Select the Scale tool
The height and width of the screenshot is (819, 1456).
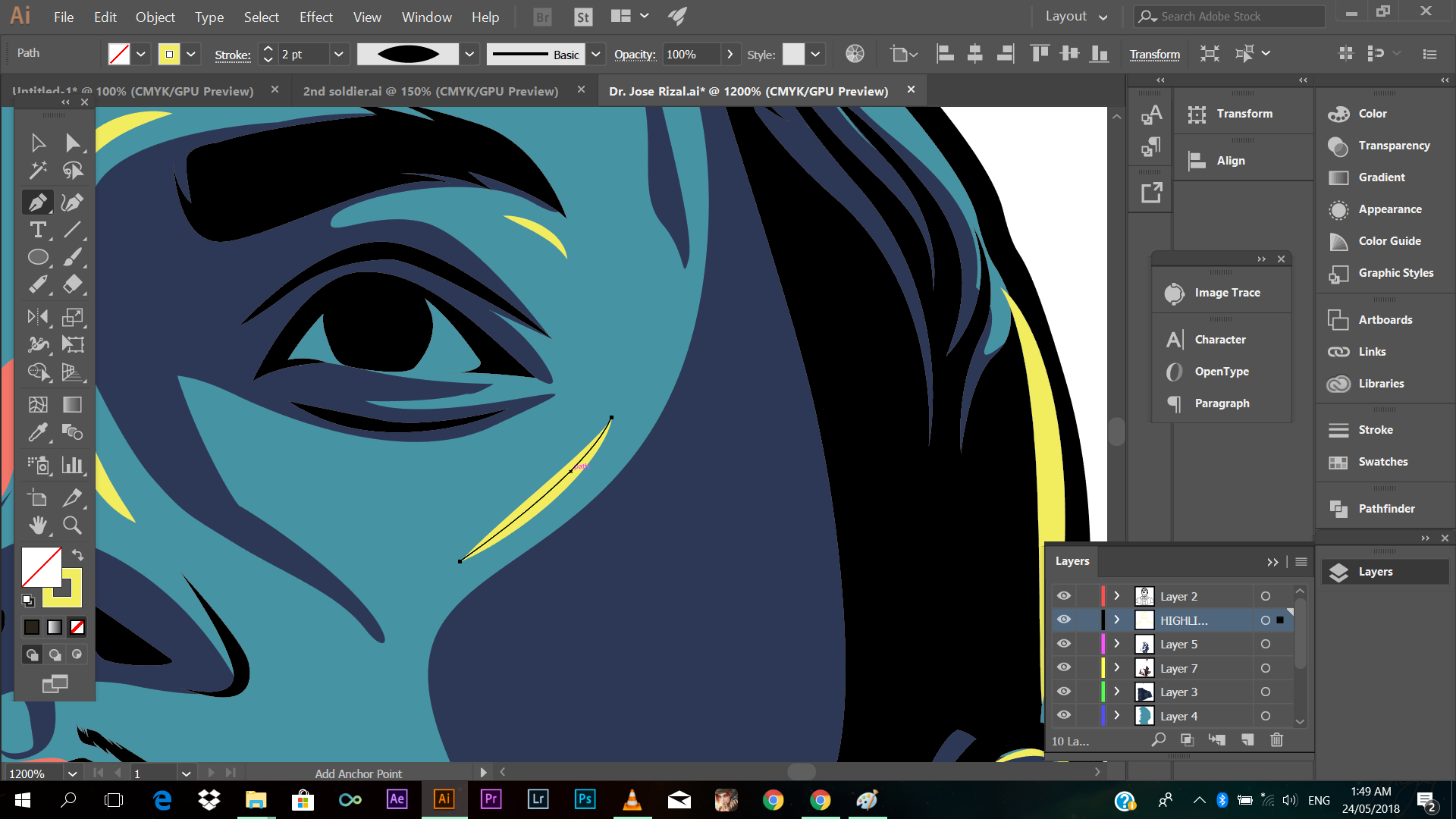[73, 317]
